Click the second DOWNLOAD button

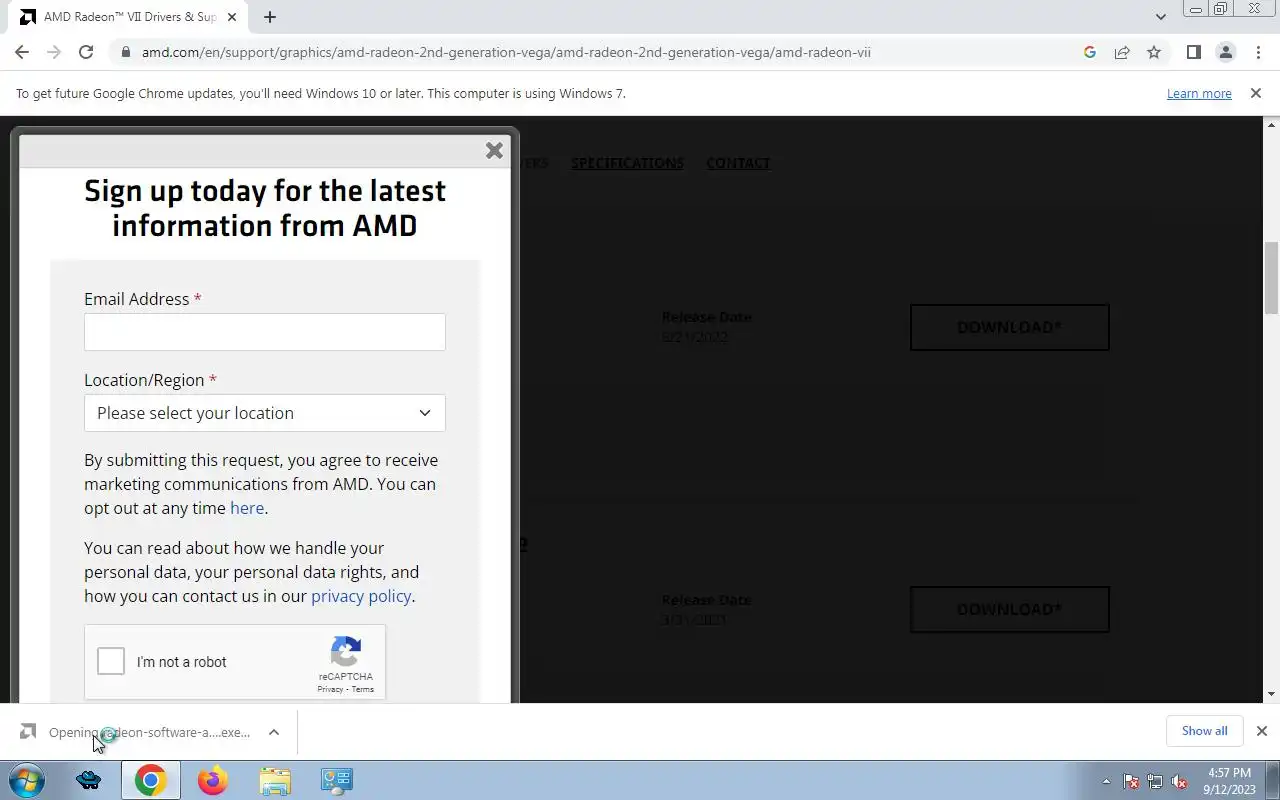click(x=1009, y=609)
